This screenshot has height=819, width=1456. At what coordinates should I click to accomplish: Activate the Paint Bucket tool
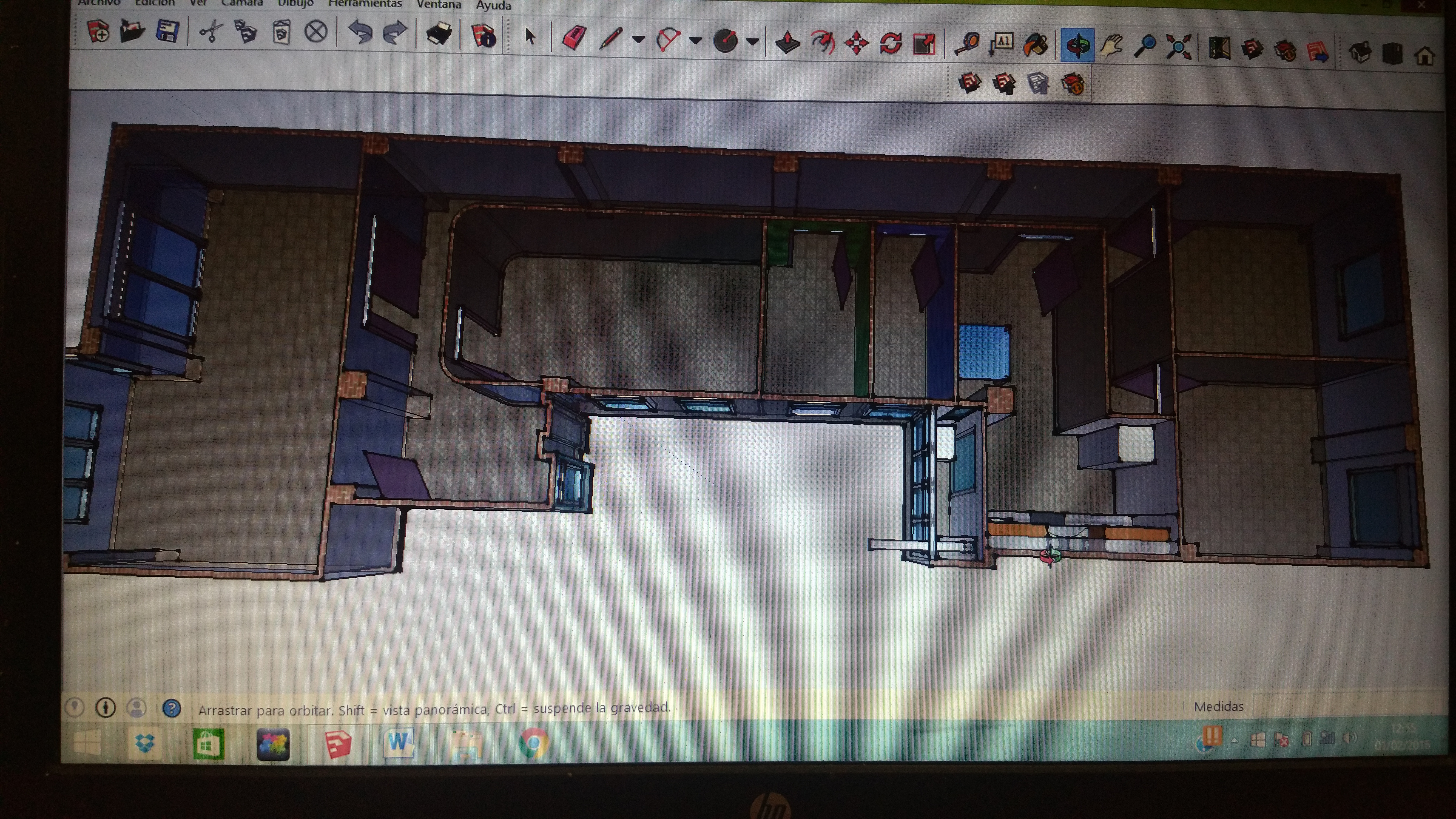click(x=1036, y=45)
